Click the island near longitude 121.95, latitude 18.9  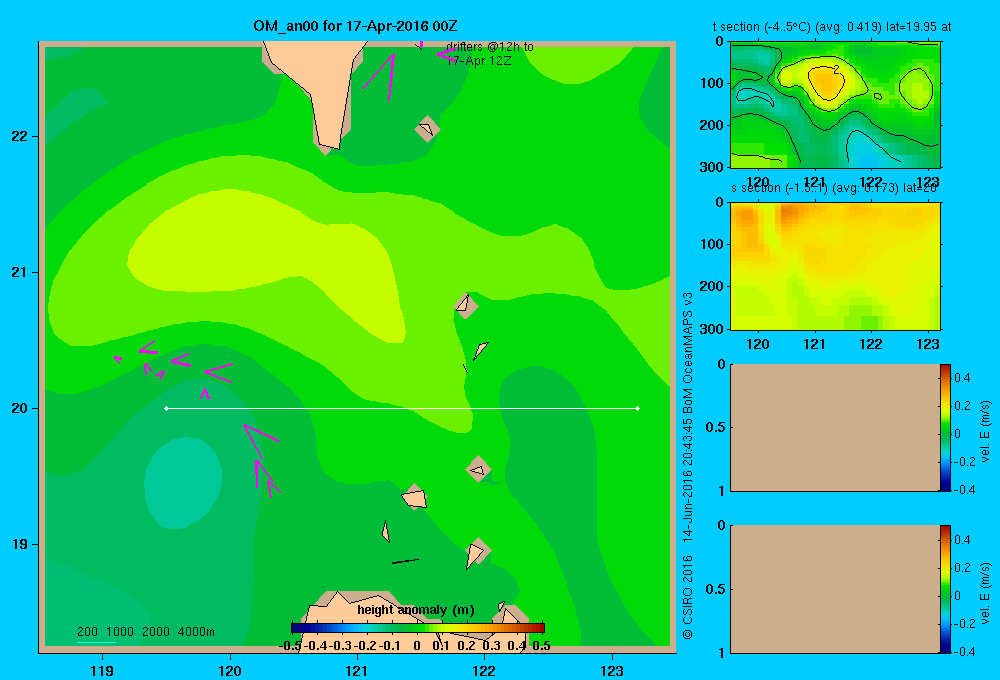(x=476, y=553)
